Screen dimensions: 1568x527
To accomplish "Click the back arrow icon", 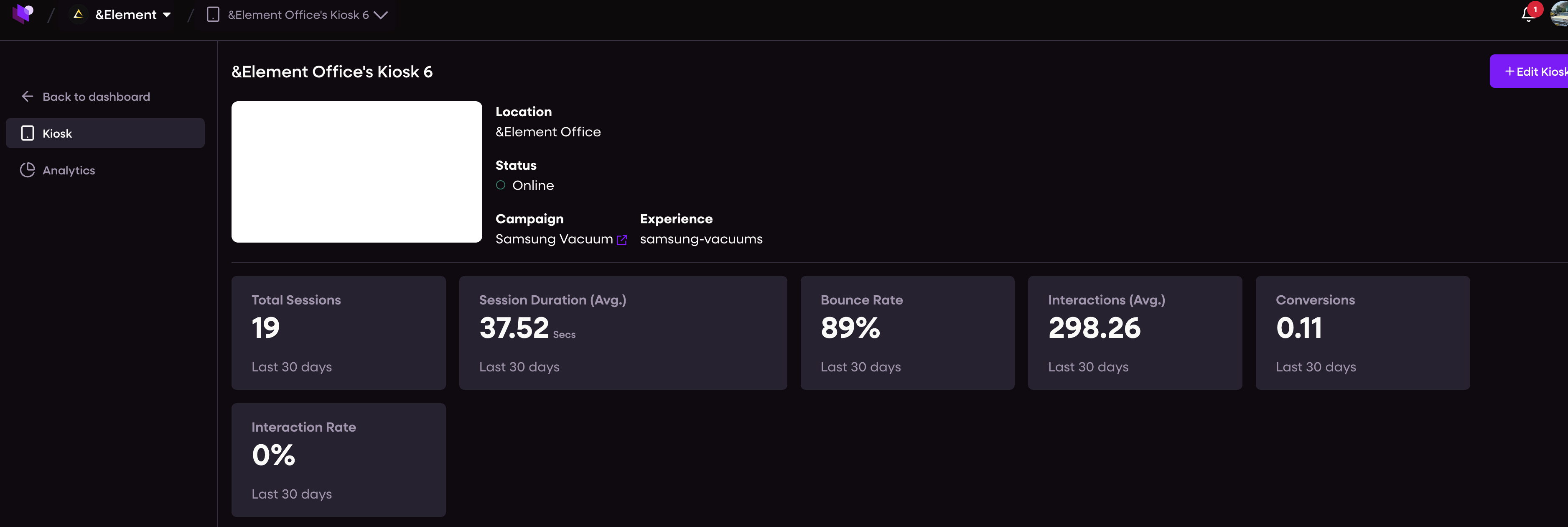I will 28,96.
